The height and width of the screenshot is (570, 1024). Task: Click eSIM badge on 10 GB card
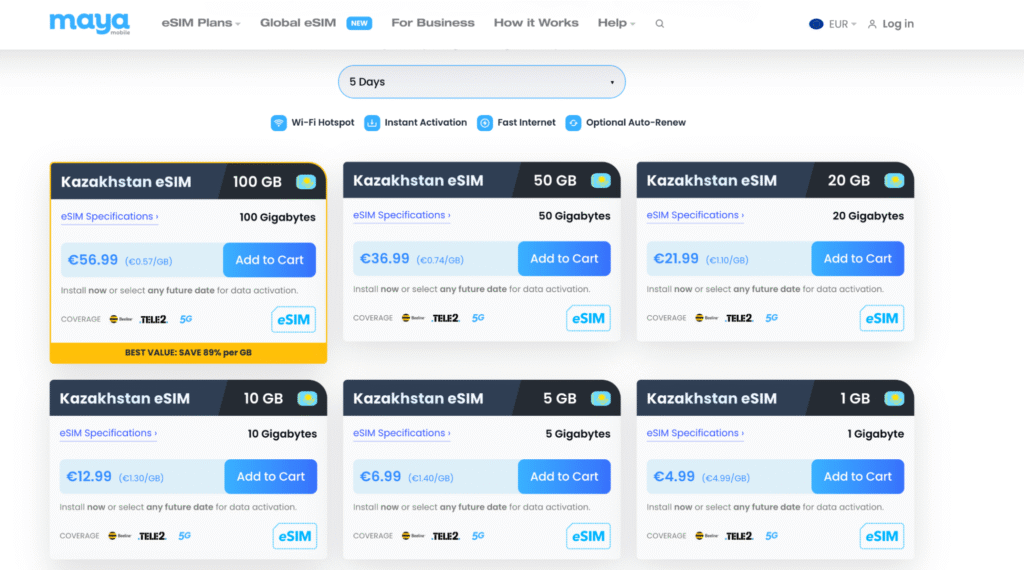pyautogui.click(x=295, y=536)
